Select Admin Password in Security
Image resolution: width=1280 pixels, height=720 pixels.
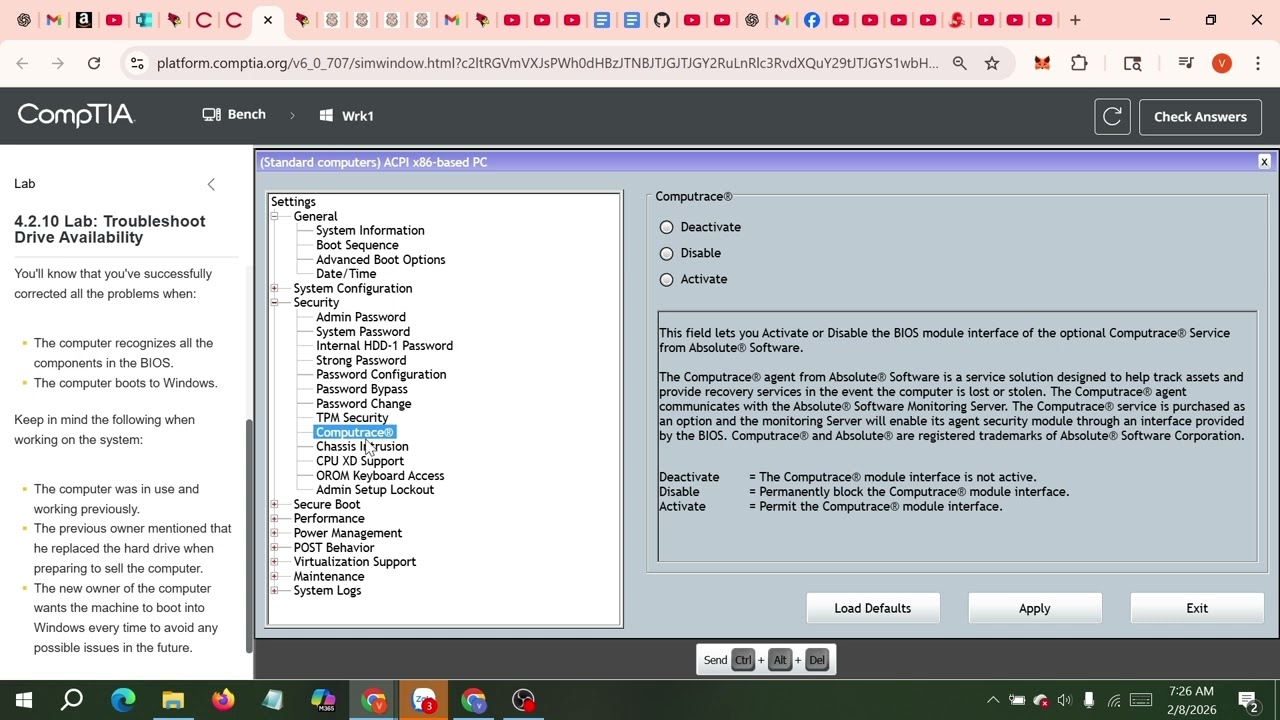(x=360, y=317)
